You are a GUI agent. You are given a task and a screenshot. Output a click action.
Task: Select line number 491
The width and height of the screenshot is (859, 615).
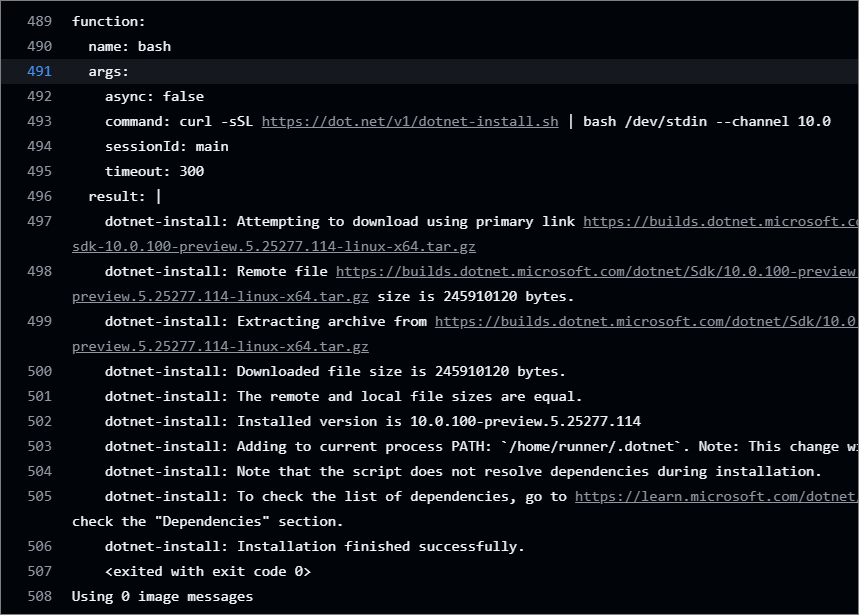point(39,71)
